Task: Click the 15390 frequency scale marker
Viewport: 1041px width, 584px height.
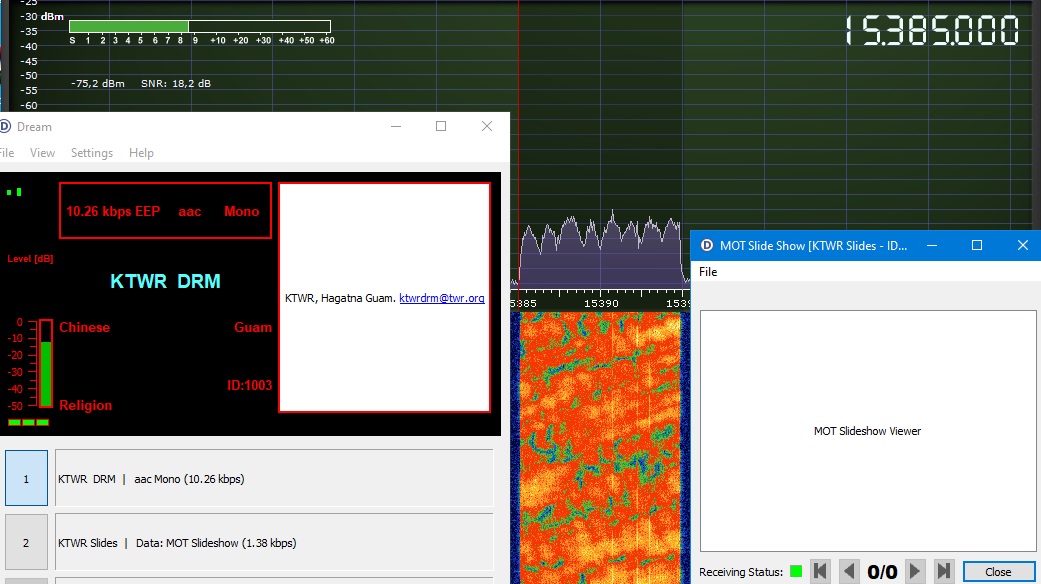Action: click(x=601, y=303)
